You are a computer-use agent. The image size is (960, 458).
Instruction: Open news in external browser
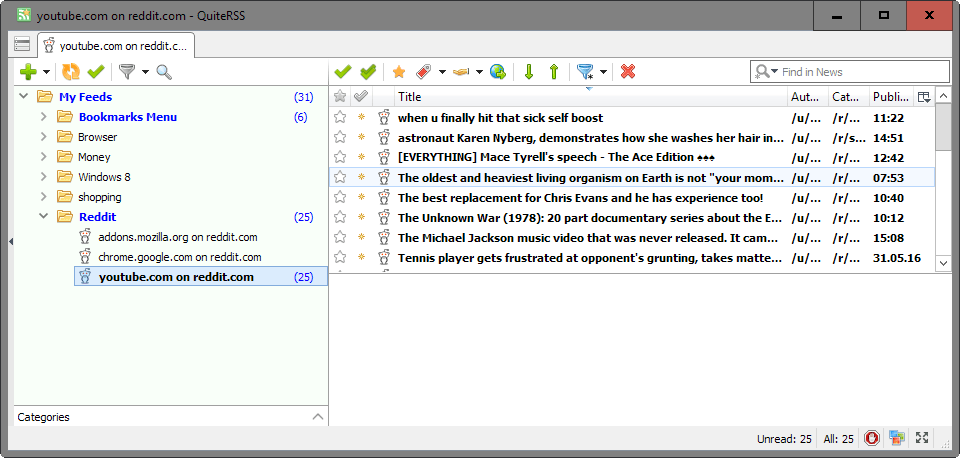tap(498, 72)
